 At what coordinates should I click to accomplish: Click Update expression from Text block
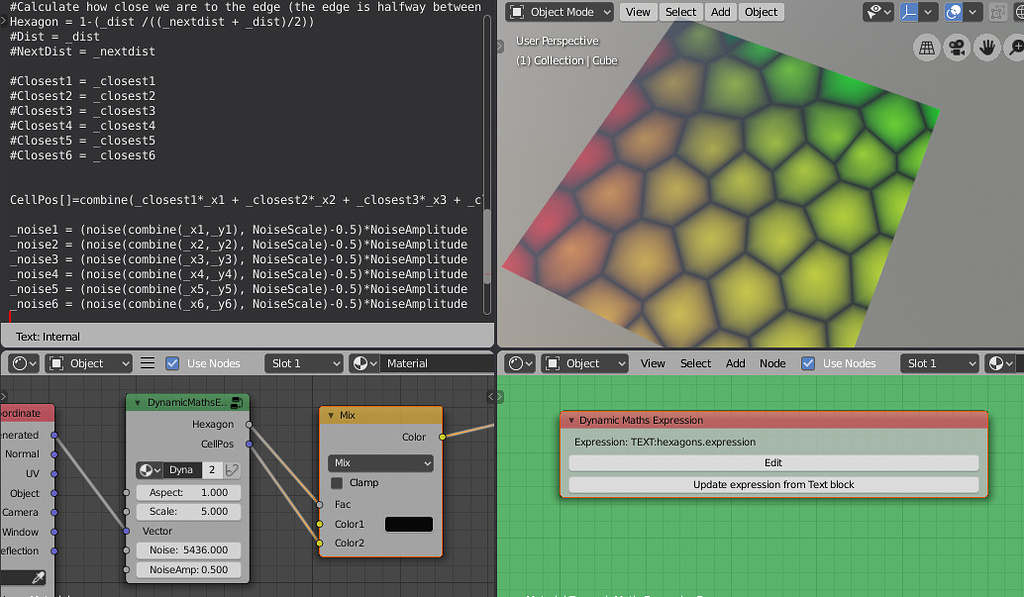click(773, 485)
